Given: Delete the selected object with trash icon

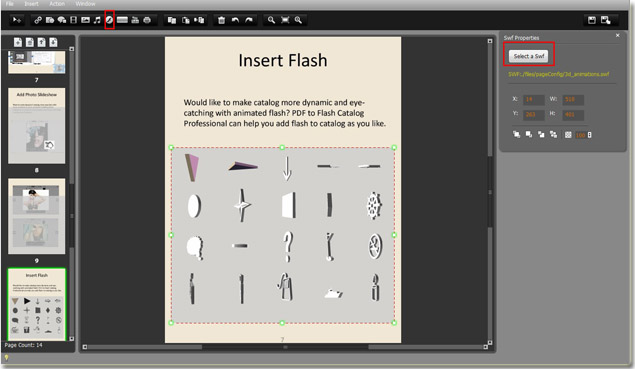Looking at the screenshot, I should 222,20.
